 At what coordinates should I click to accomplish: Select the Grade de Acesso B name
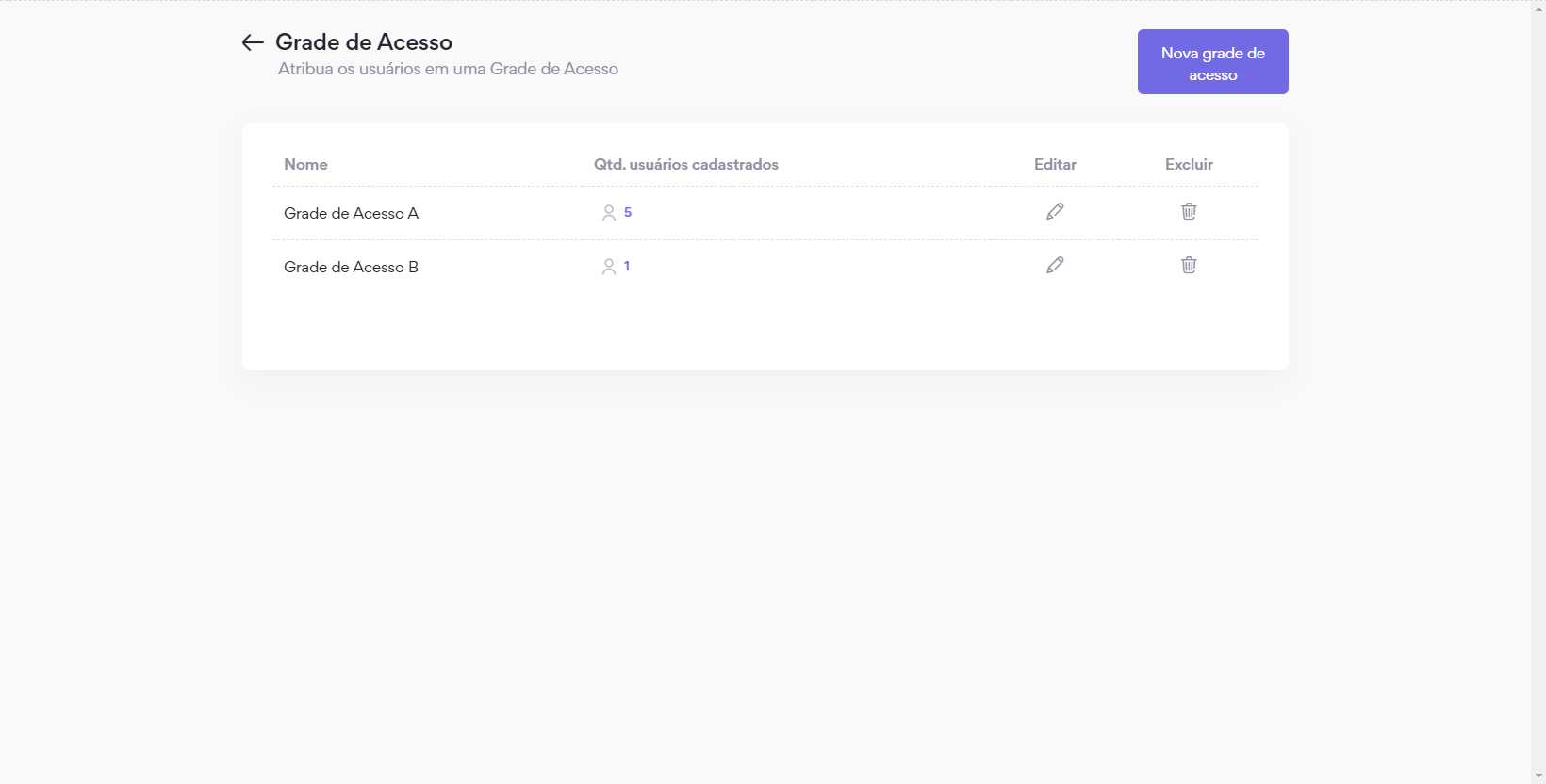(351, 267)
